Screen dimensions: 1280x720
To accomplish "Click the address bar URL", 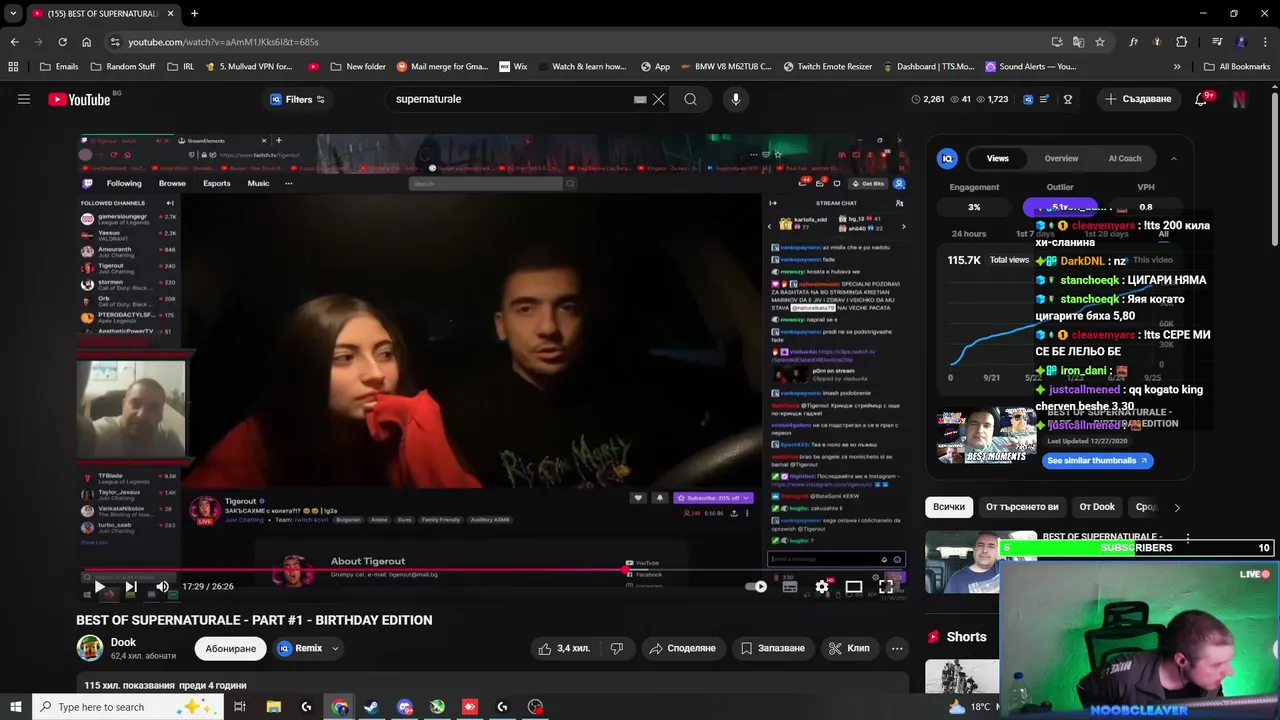I will 223,42.
